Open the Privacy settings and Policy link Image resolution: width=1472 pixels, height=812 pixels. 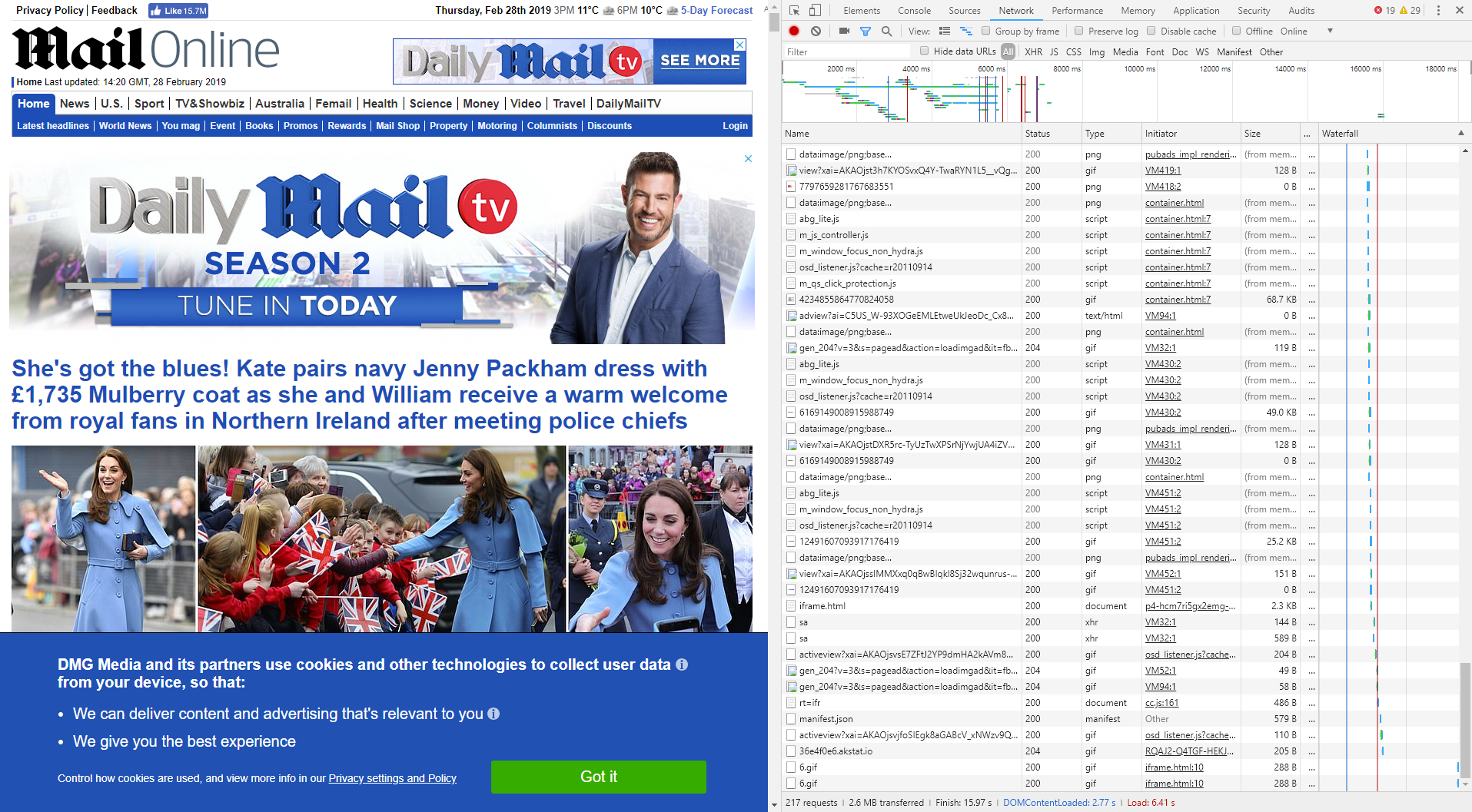coord(392,778)
